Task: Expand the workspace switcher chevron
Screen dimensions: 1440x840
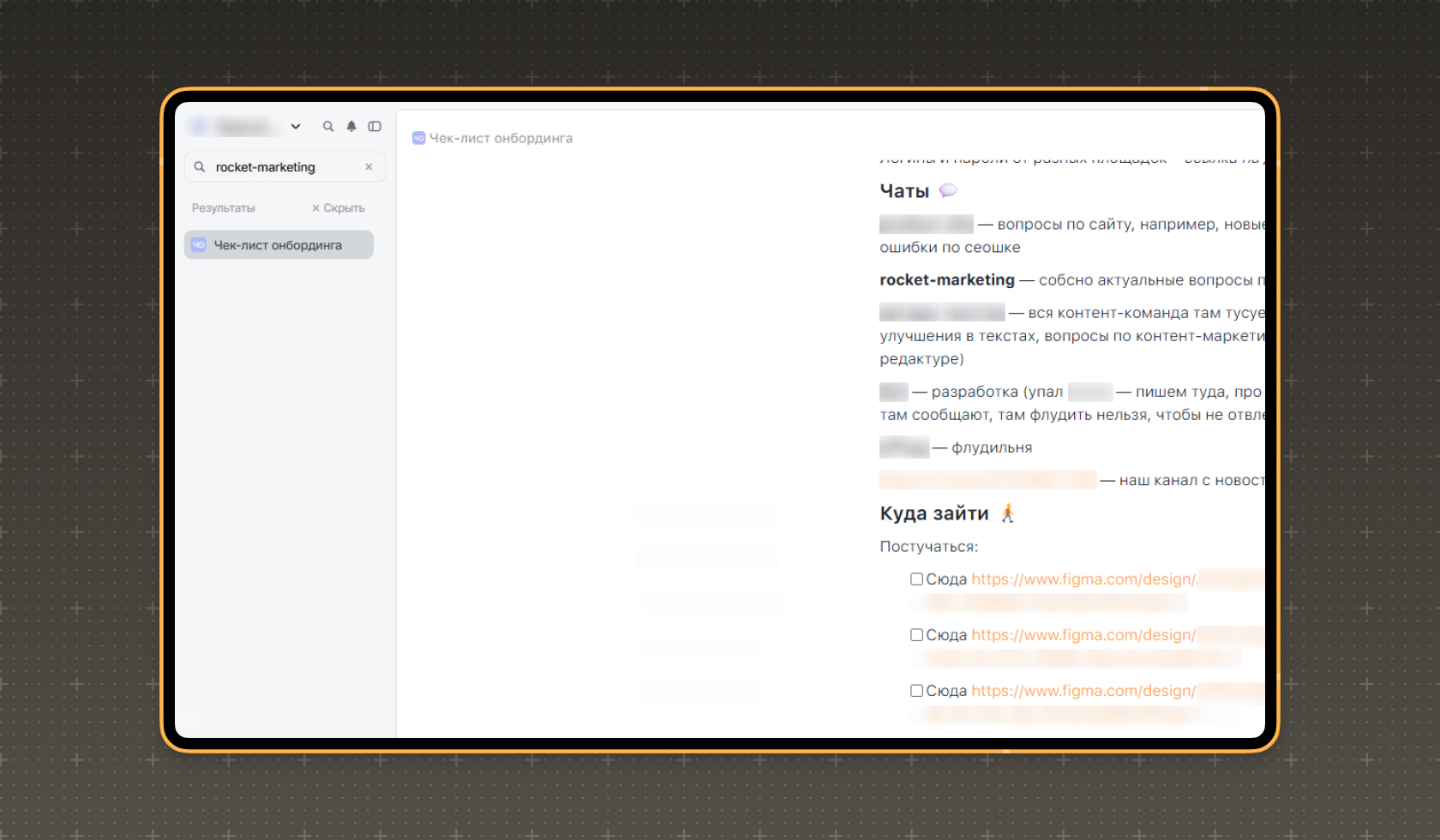Action: click(296, 126)
